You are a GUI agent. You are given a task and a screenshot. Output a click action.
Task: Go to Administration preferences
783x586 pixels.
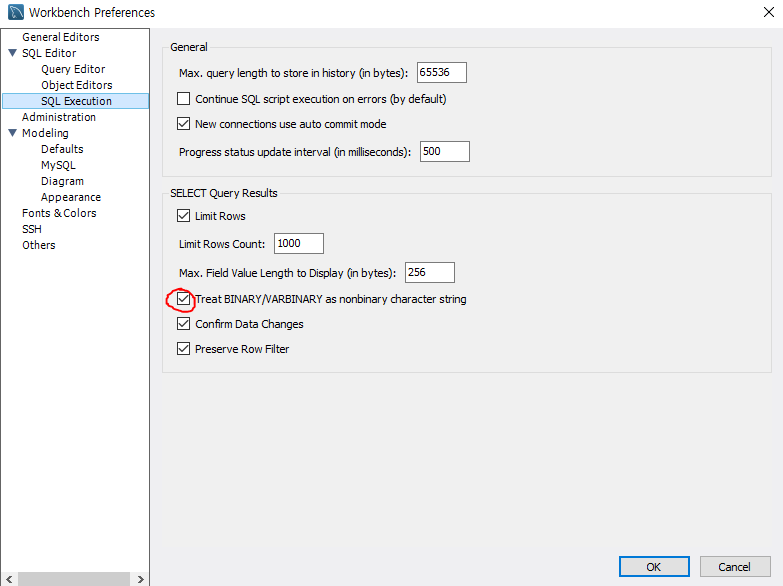(x=58, y=117)
